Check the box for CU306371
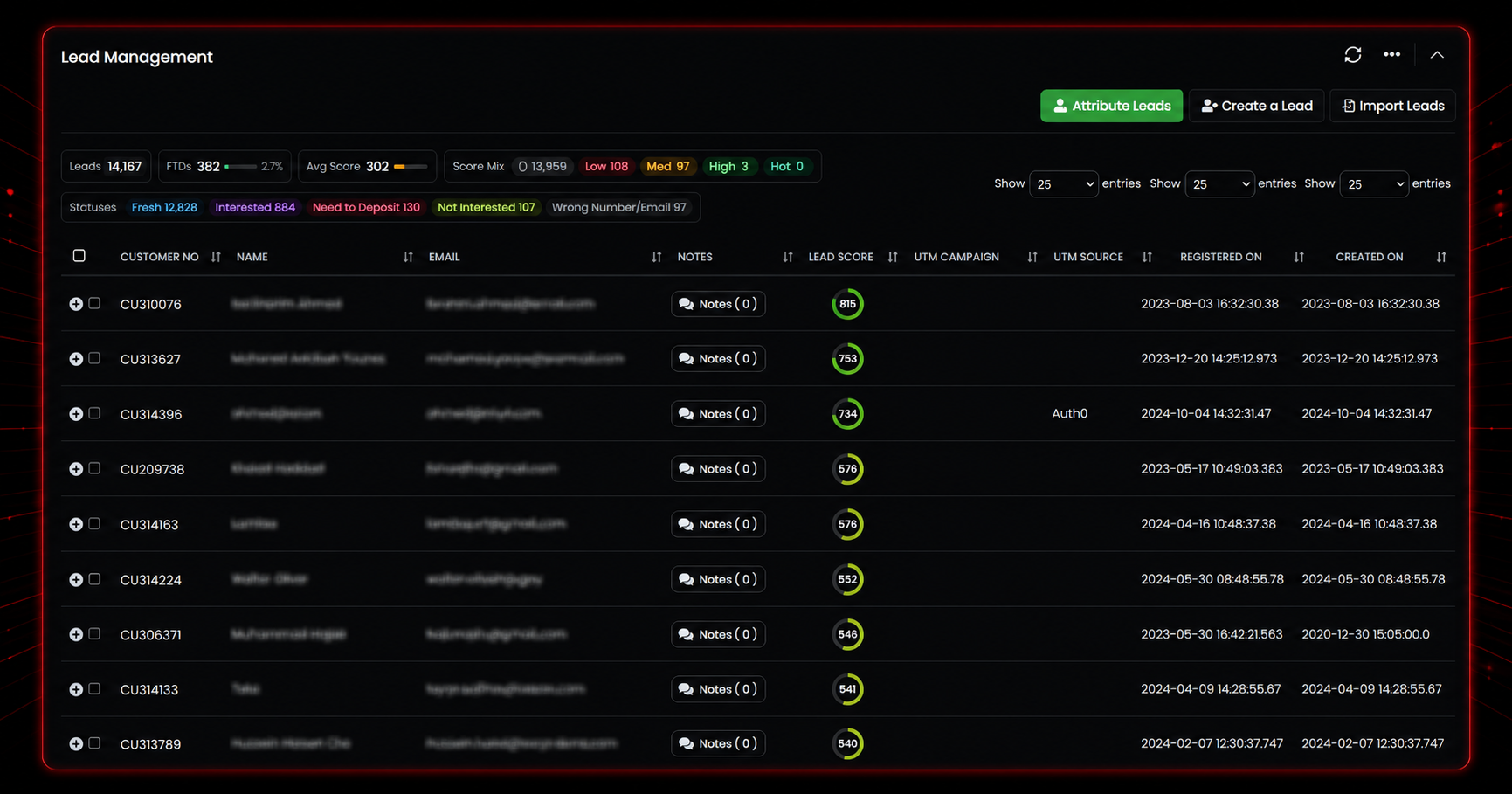The image size is (1512, 794). click(94, 634)
